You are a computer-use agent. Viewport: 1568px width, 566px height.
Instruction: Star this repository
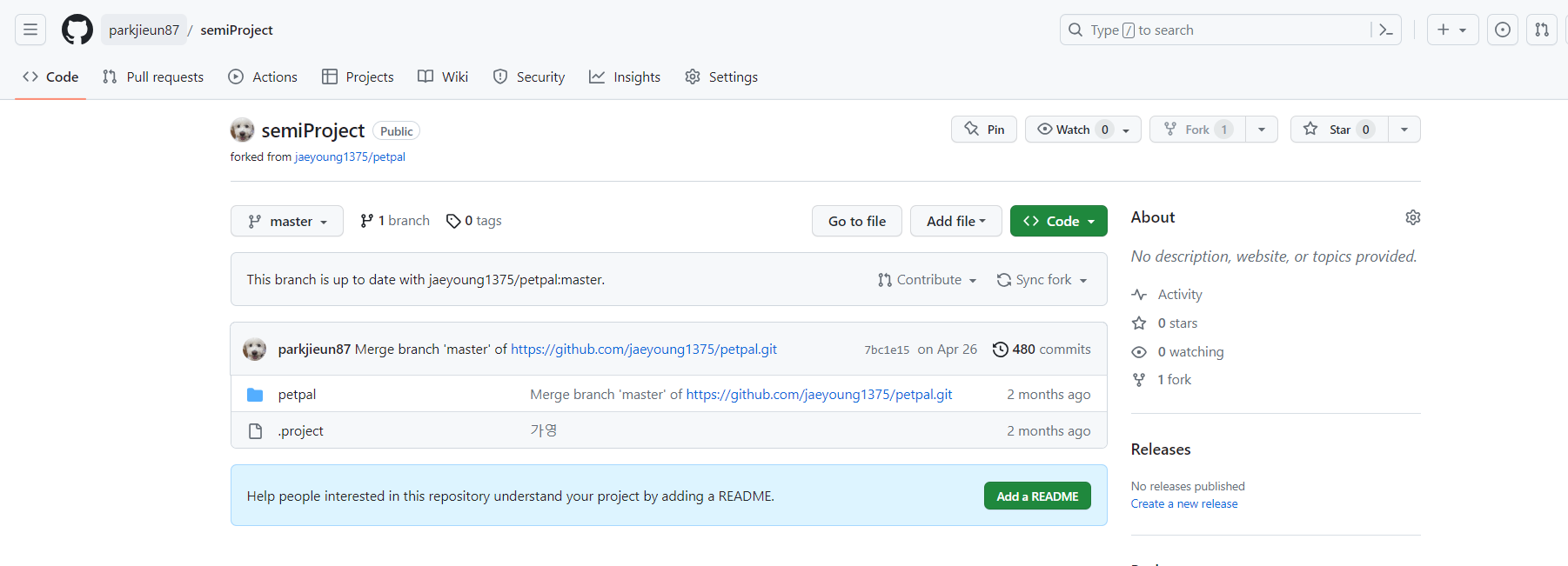(1339, 130)
